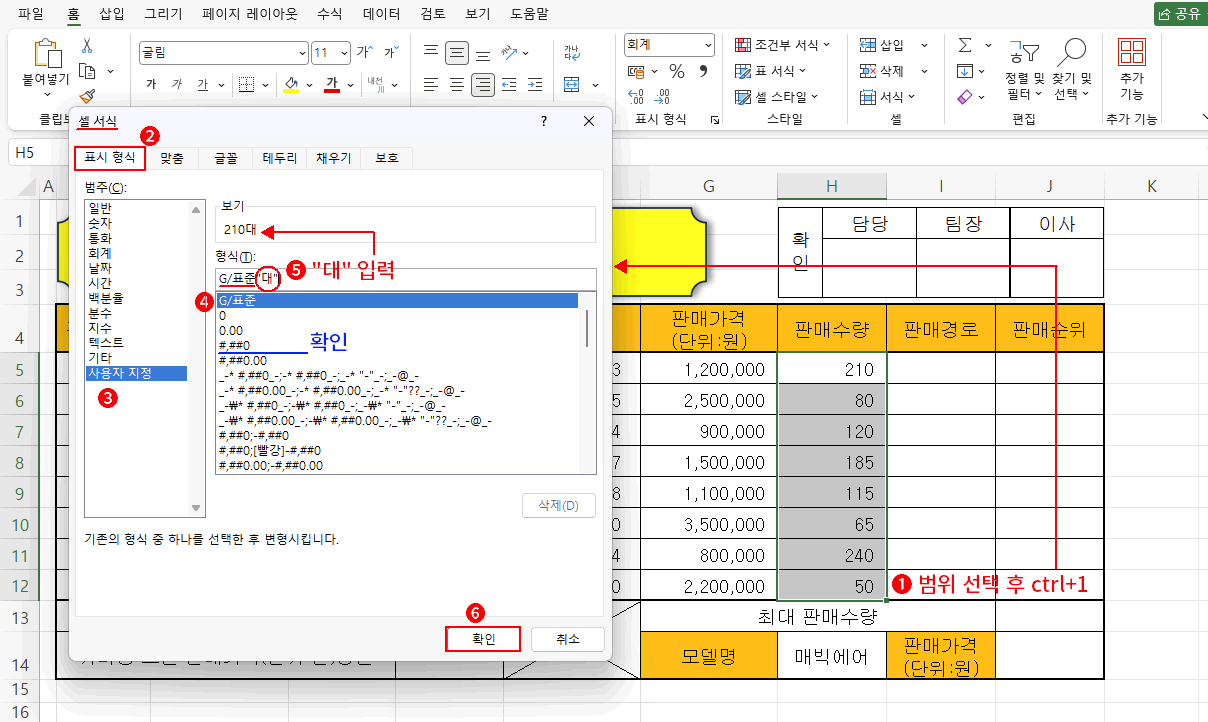The image size is (1208, 722).
Task: Toggle bold formatting in the ribbon
Action: pyautogui.click(x=149, y=82)
